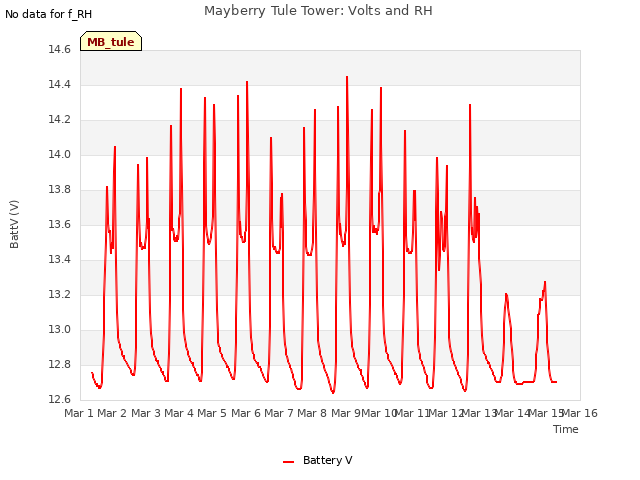The height and width of the screenshot is (480, 640).
Task: Click the 12.6 y-axis value
Action: pyautogui.click(x=60, y=400)
